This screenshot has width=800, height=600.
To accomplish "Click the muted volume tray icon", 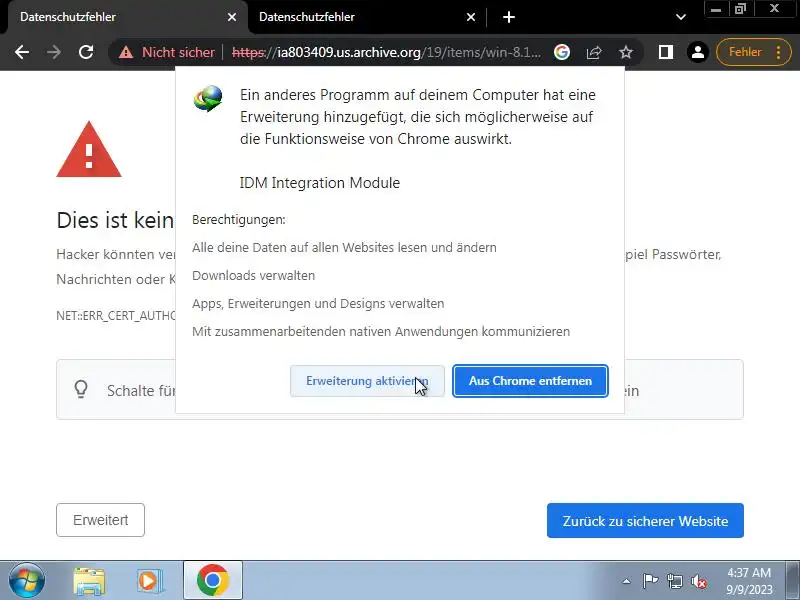I will [x=698, y=581].
